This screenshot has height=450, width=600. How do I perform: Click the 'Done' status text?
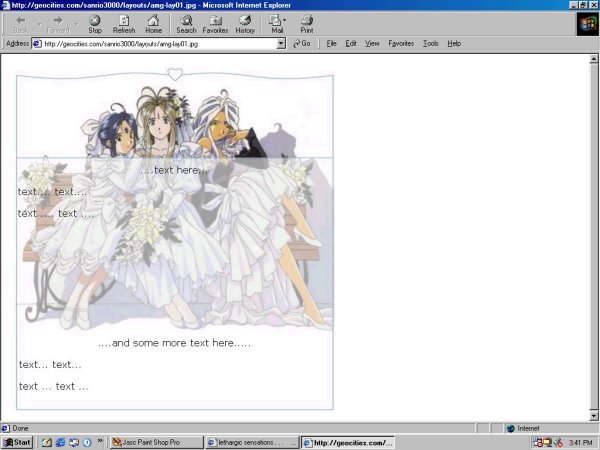click(x=20, y=428)
